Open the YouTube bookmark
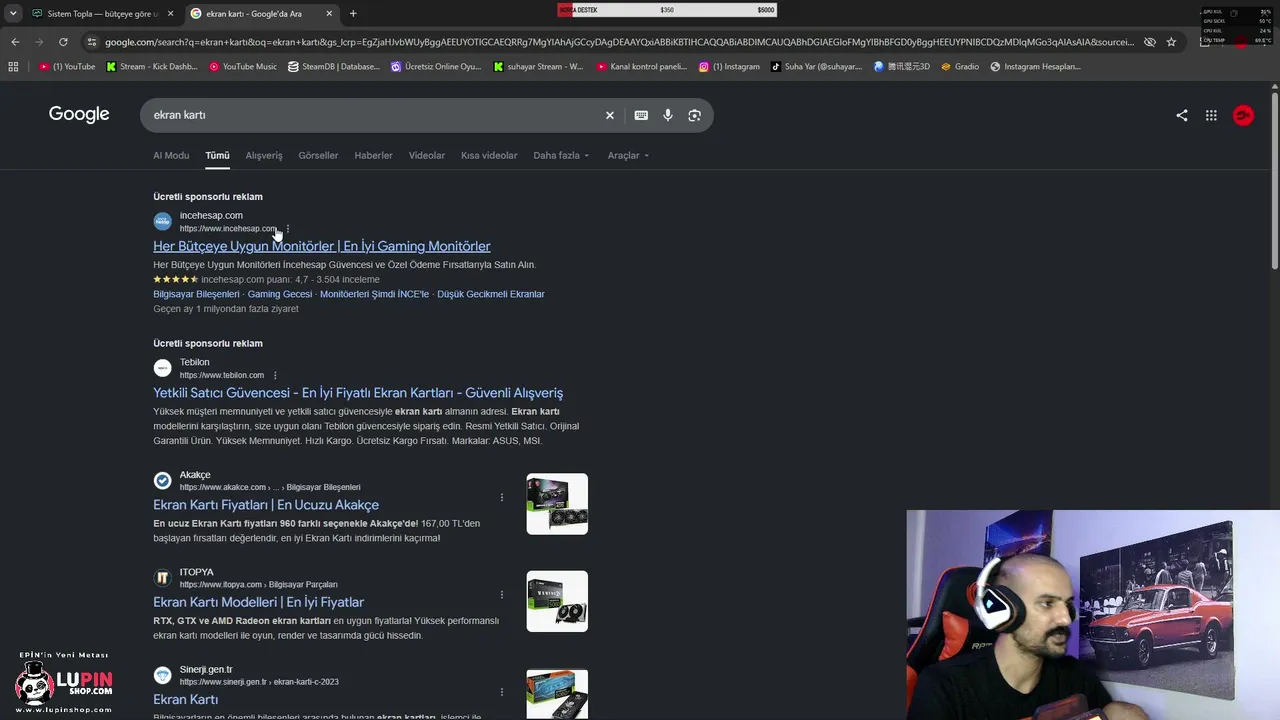 pyautogui.click(x=67, y=67)
